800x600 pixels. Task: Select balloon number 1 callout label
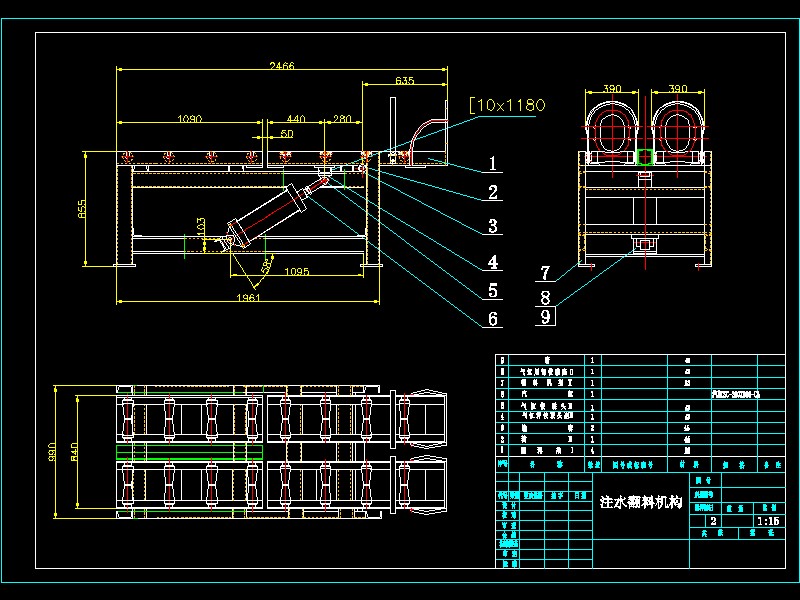pyautogui.click(x=491, y=161)
